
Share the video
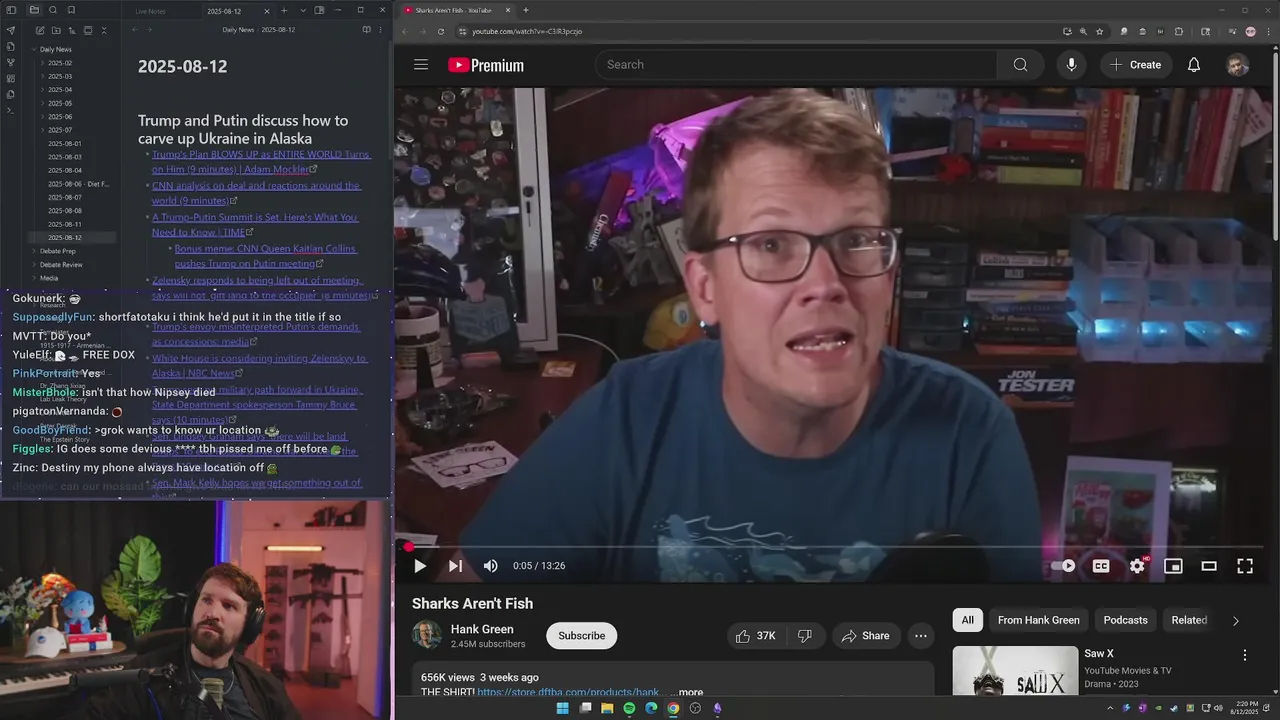click(x=866, y=636)
